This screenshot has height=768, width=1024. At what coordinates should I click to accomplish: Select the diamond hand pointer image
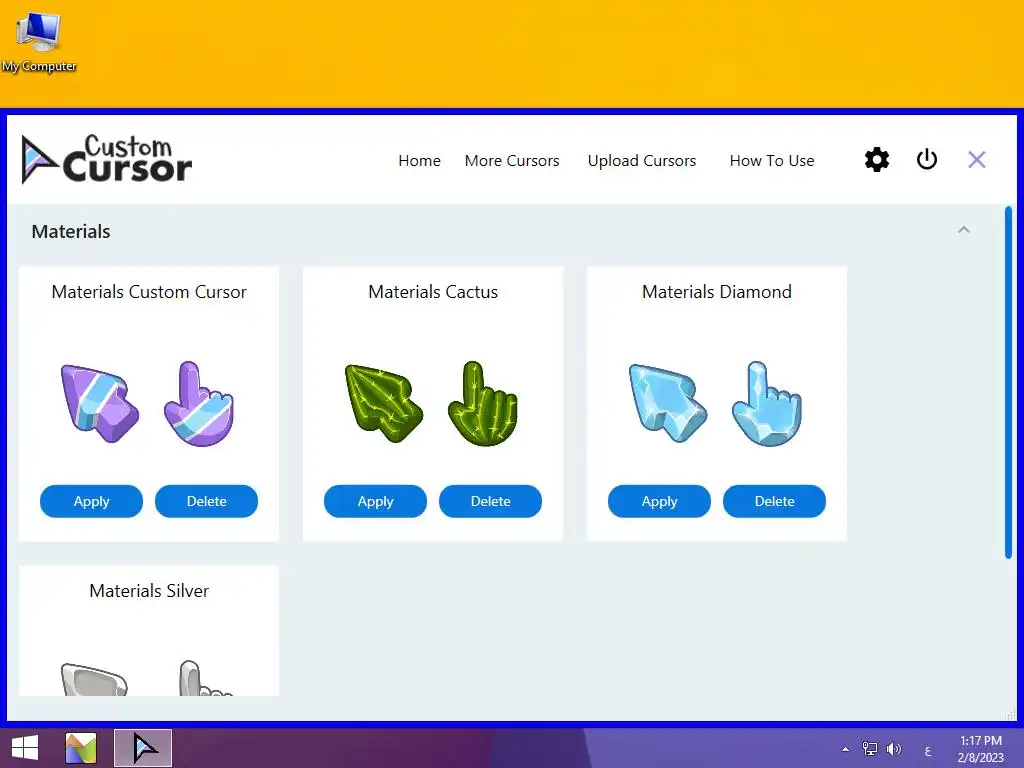tap(767, 404)
